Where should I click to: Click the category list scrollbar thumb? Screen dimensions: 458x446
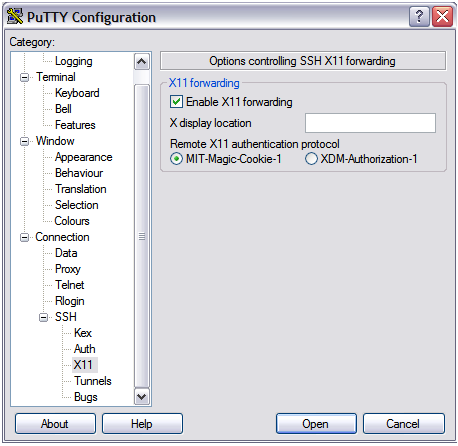coord(142,236)
